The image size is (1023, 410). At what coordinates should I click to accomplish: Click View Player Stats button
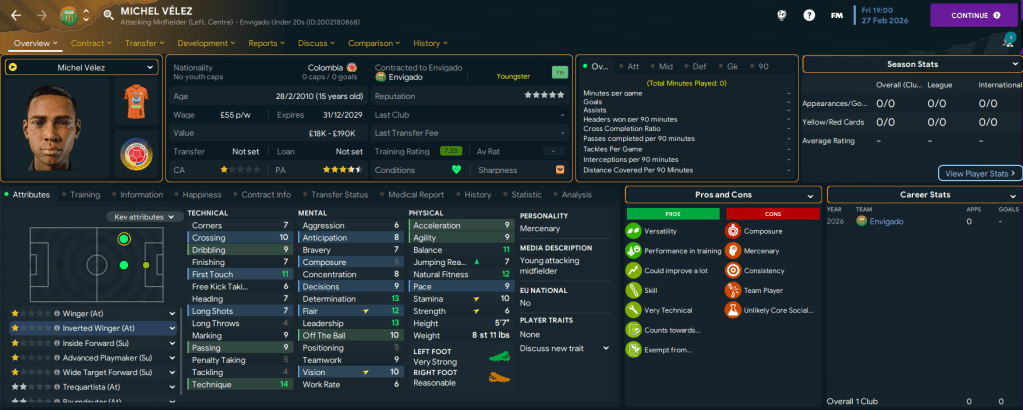[980, 173]
